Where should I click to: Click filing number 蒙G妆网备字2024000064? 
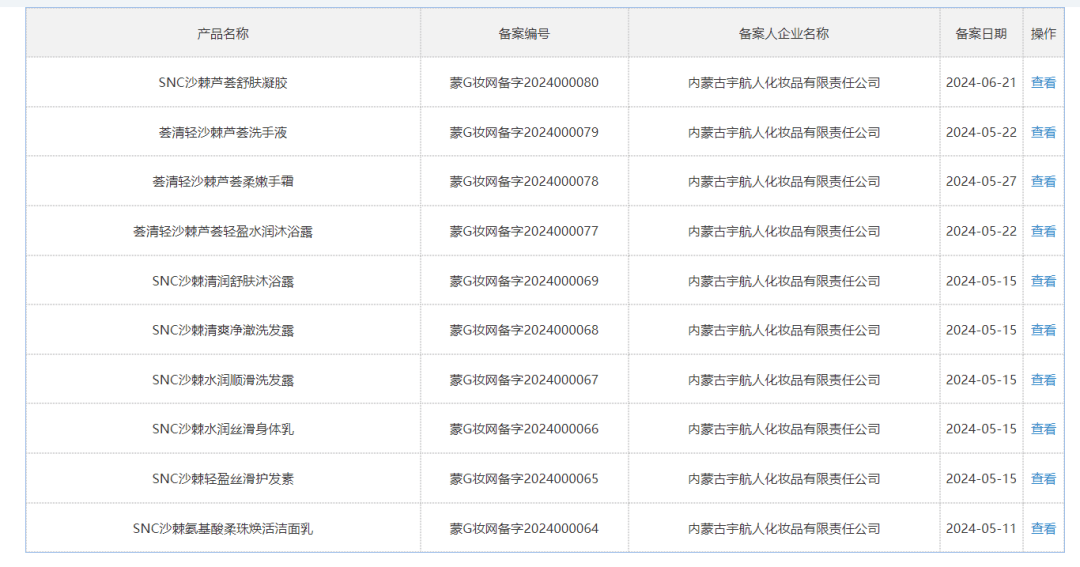[x=524, y=528]
